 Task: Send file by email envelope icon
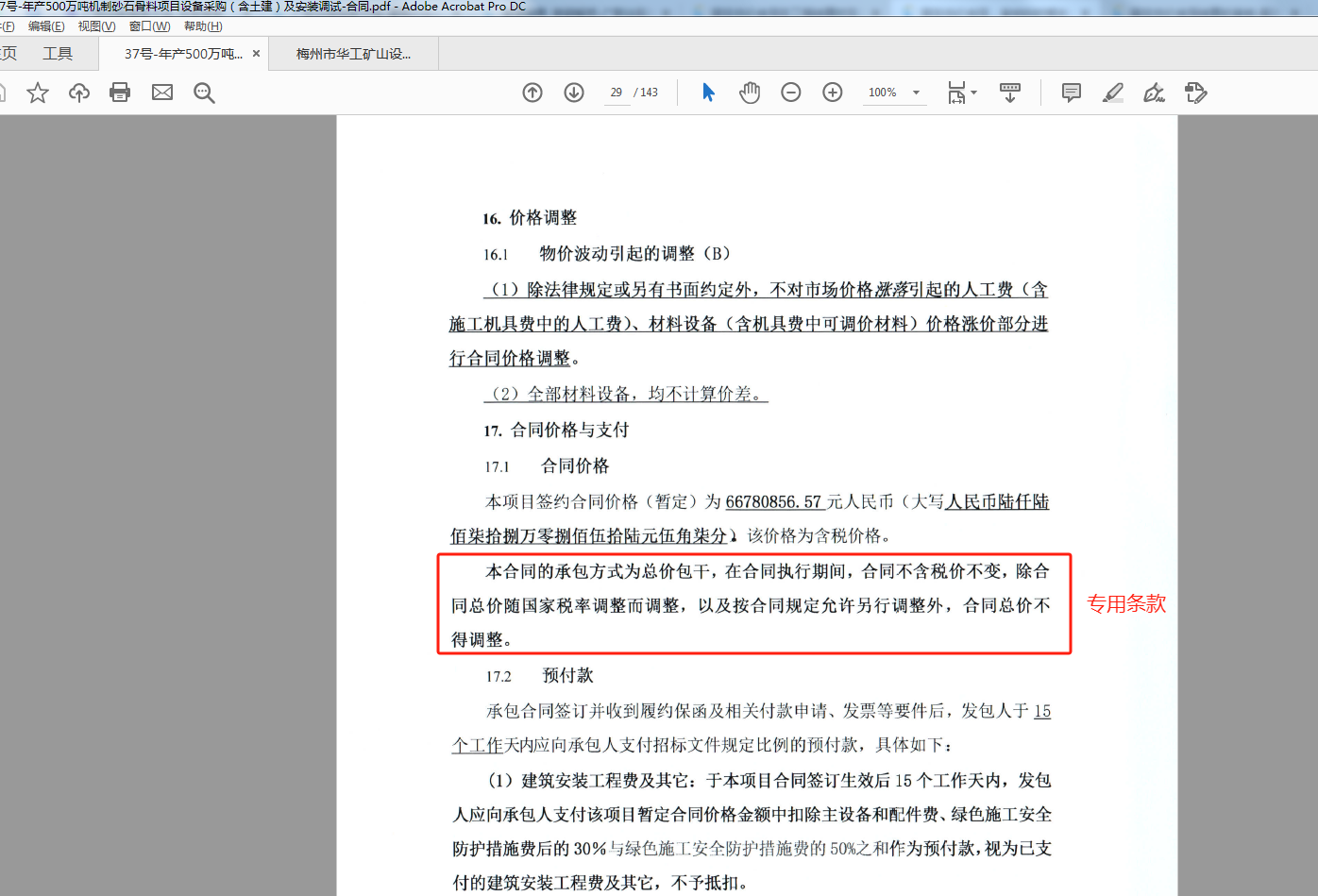point(162,93)
